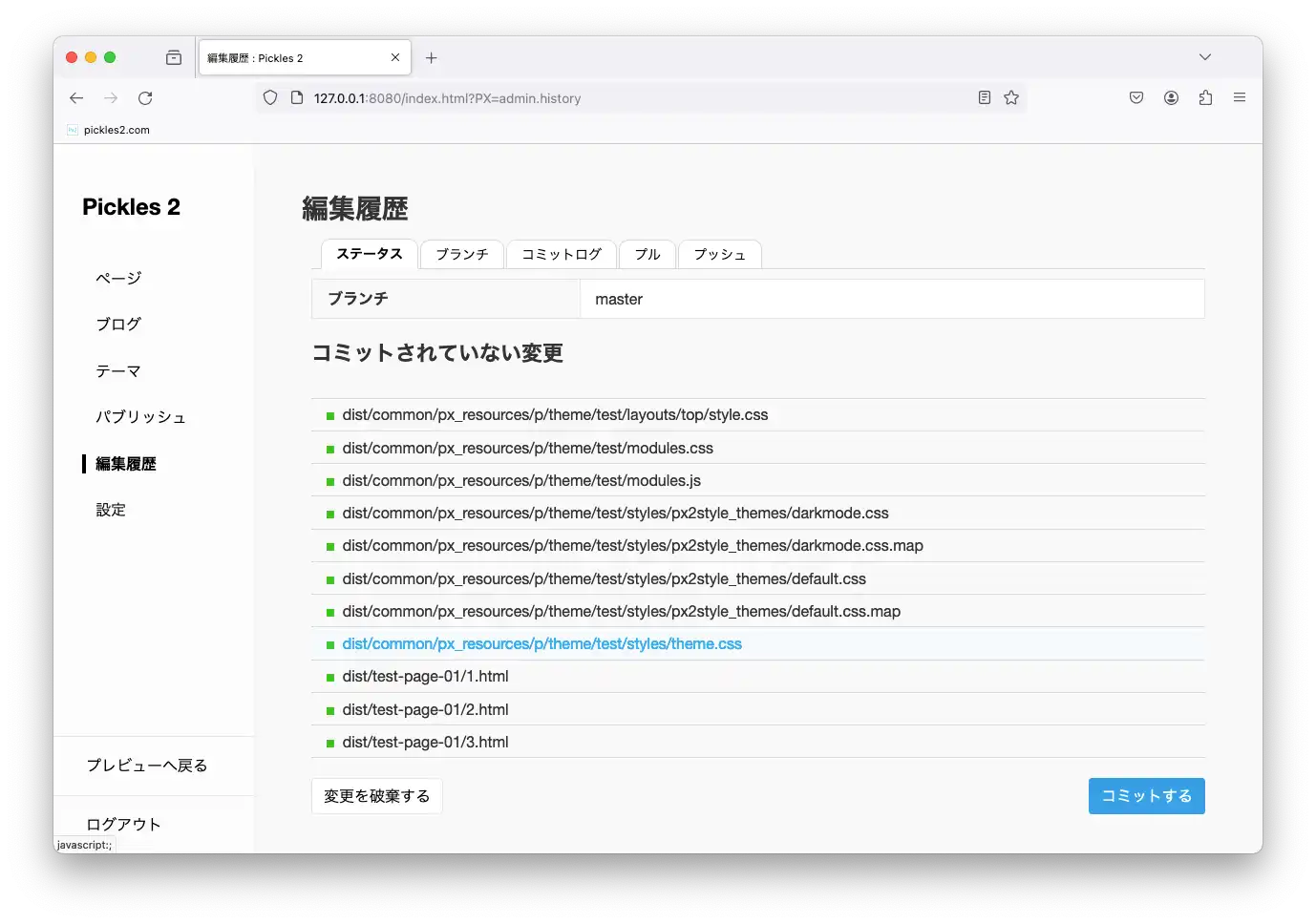
Task: Toggle reader view icon in address bar
Action: 985,98
